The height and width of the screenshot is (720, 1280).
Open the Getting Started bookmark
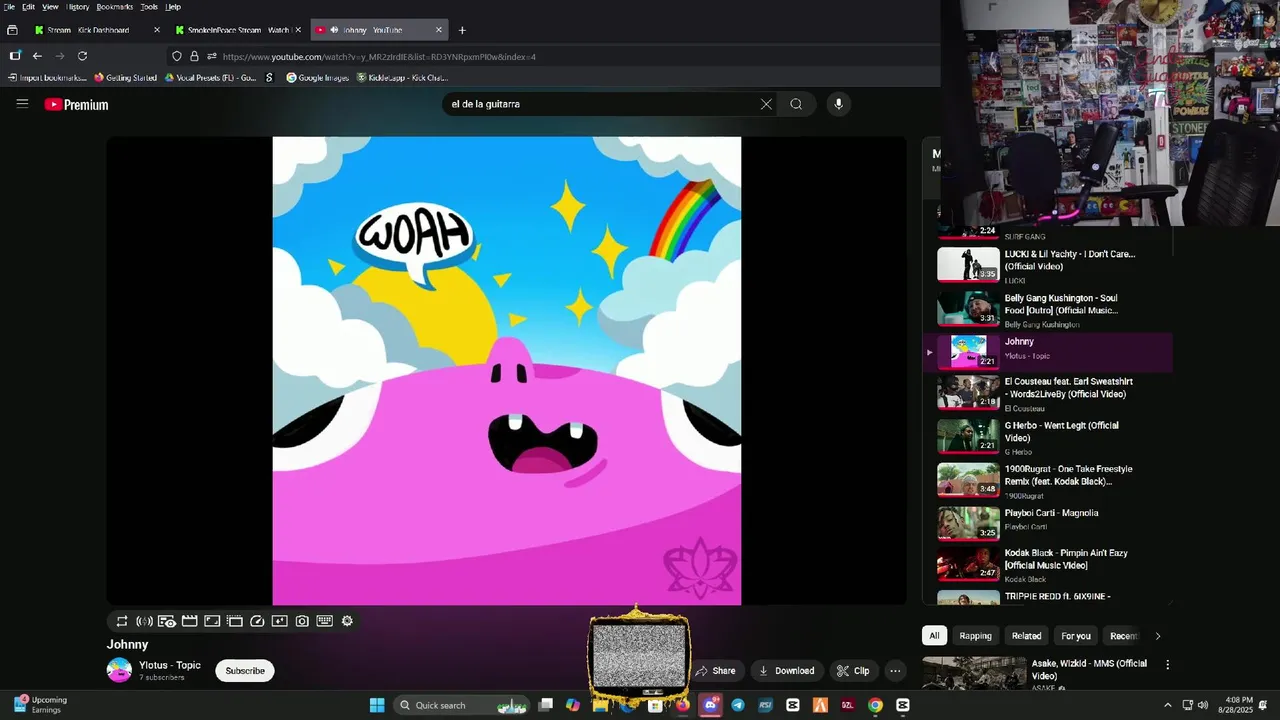125,78
